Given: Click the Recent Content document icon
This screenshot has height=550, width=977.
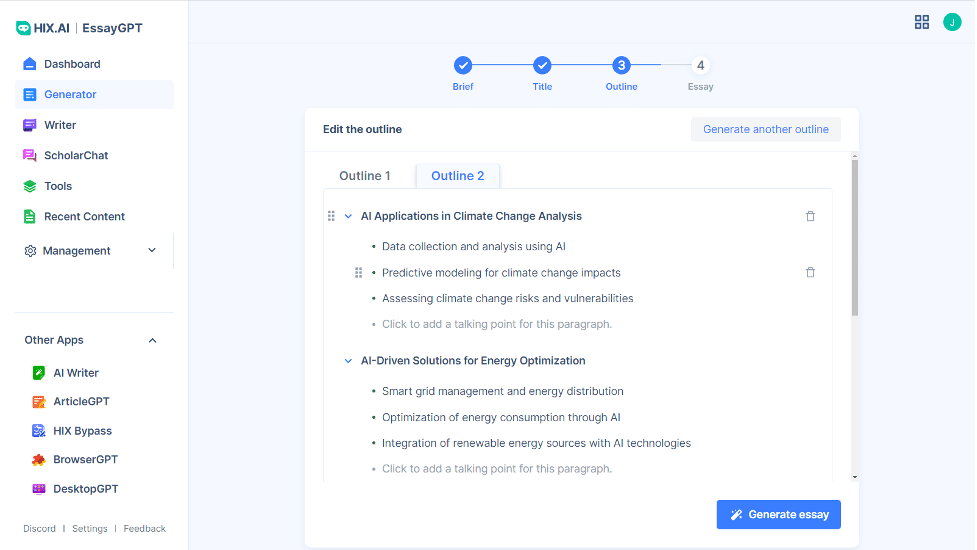Looking at the screenshot, I should 29,217.
